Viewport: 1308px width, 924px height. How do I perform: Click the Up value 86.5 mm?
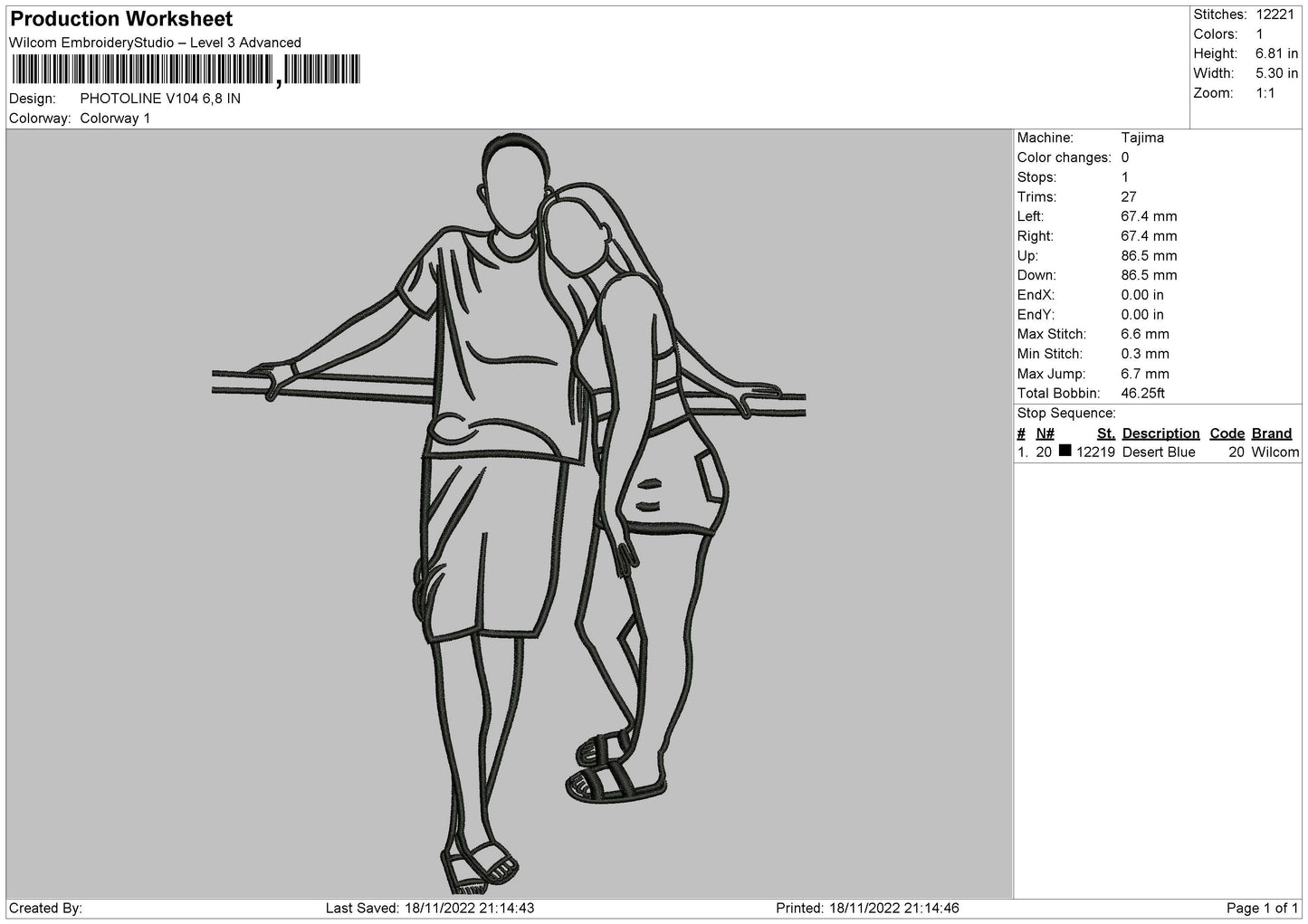pos(1149,256)
